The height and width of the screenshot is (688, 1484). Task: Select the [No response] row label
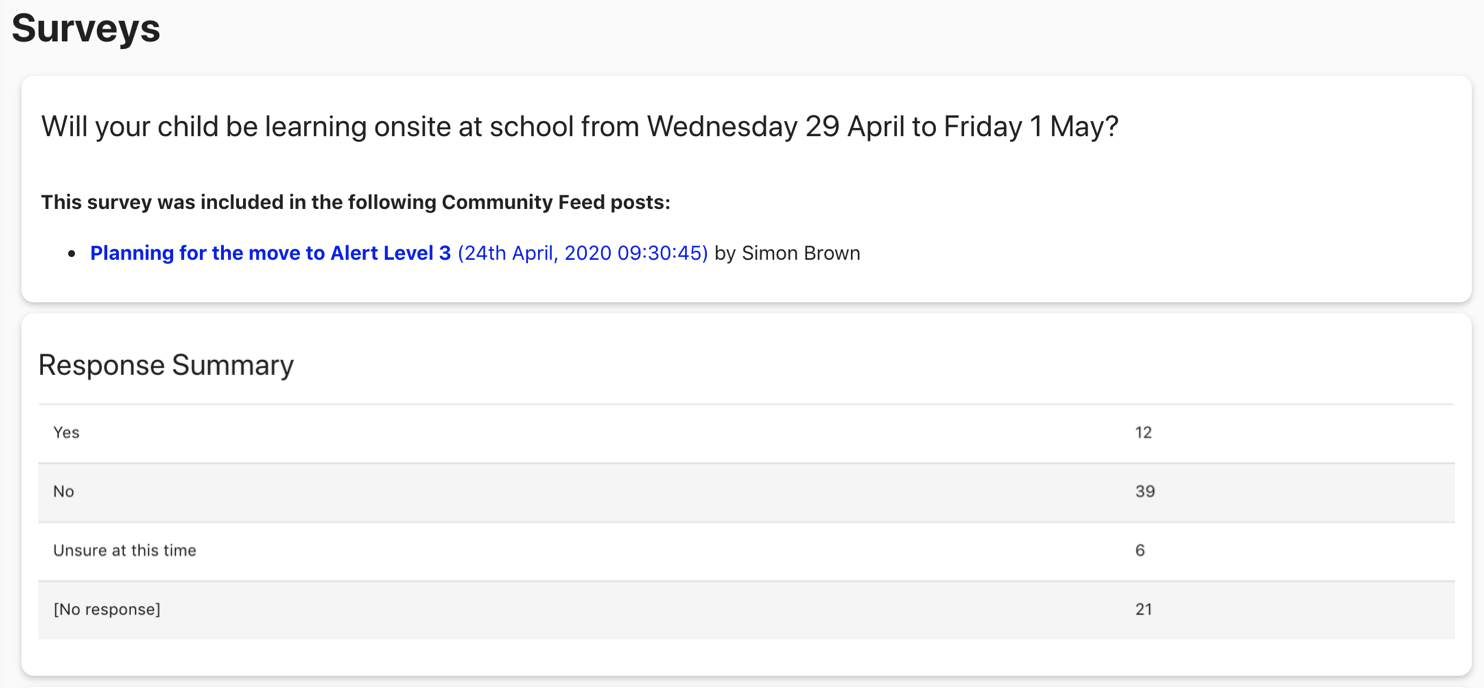click(x=107, y=610)
